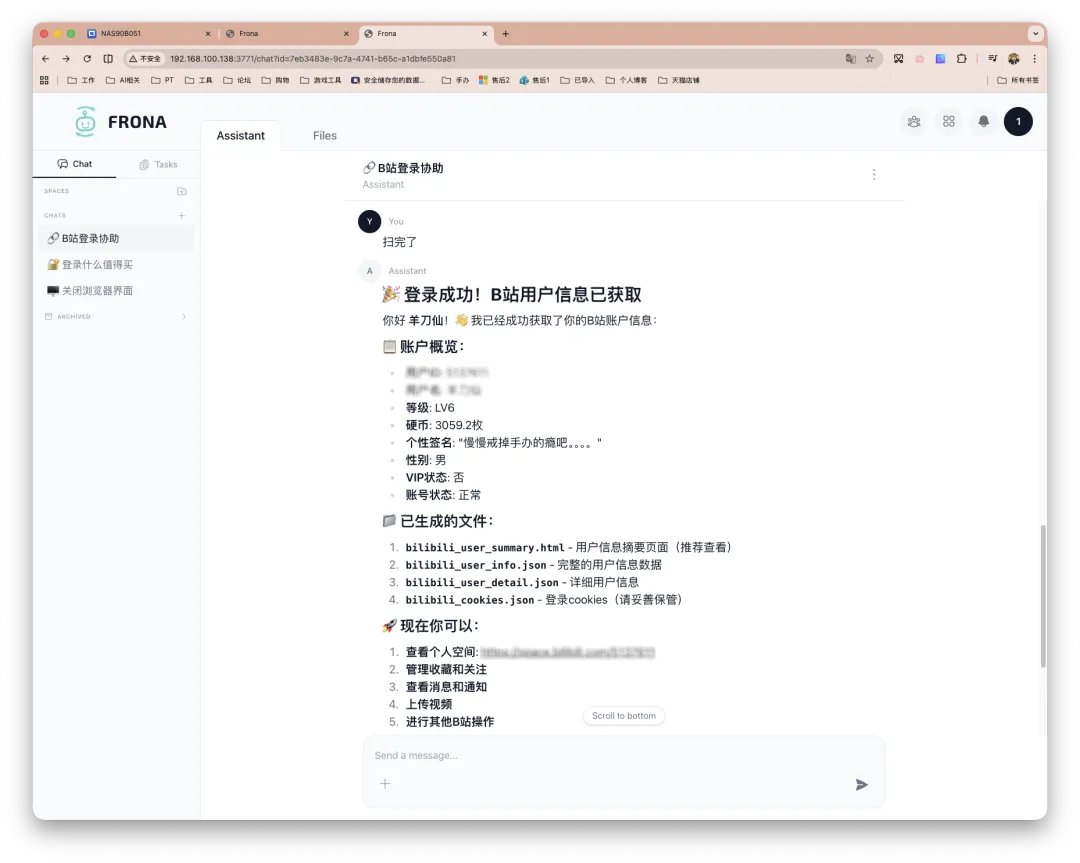Open the blurred personal space link

click(567, 652)
